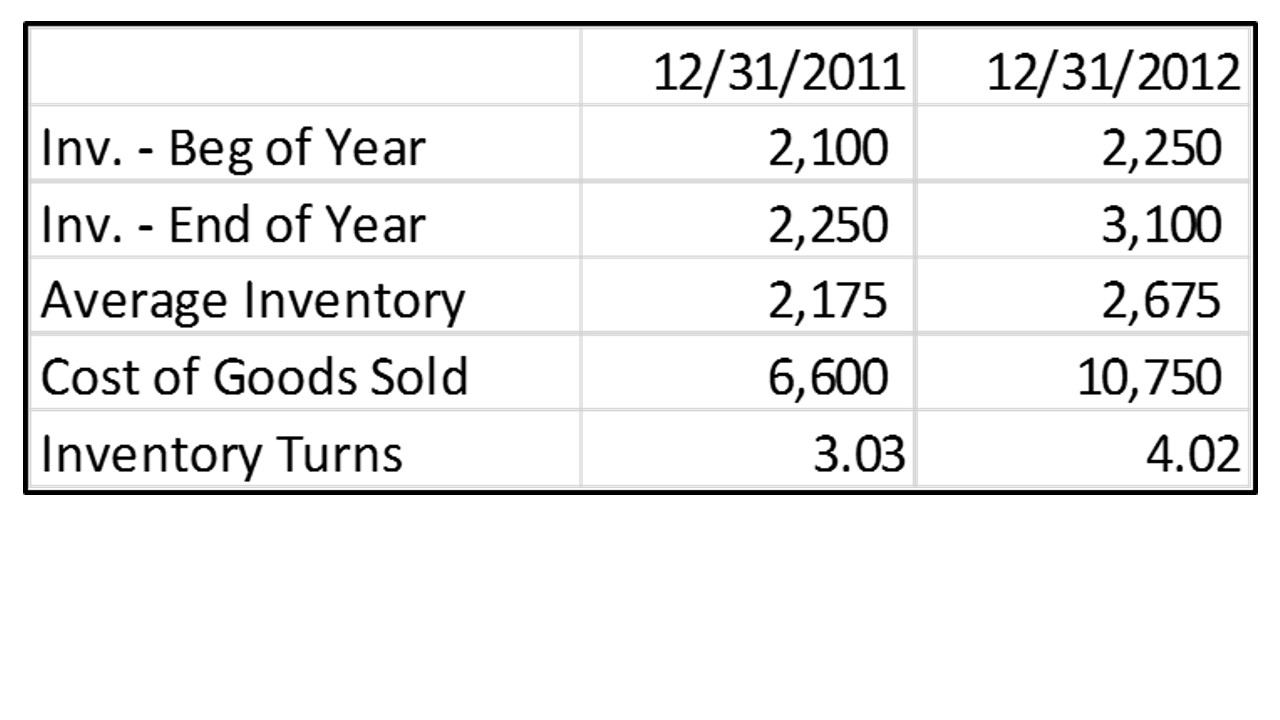Viewport: 1280px width, 720px height.
Task: Select the 3,100 end inventory cell
Action: [1083, 219]
